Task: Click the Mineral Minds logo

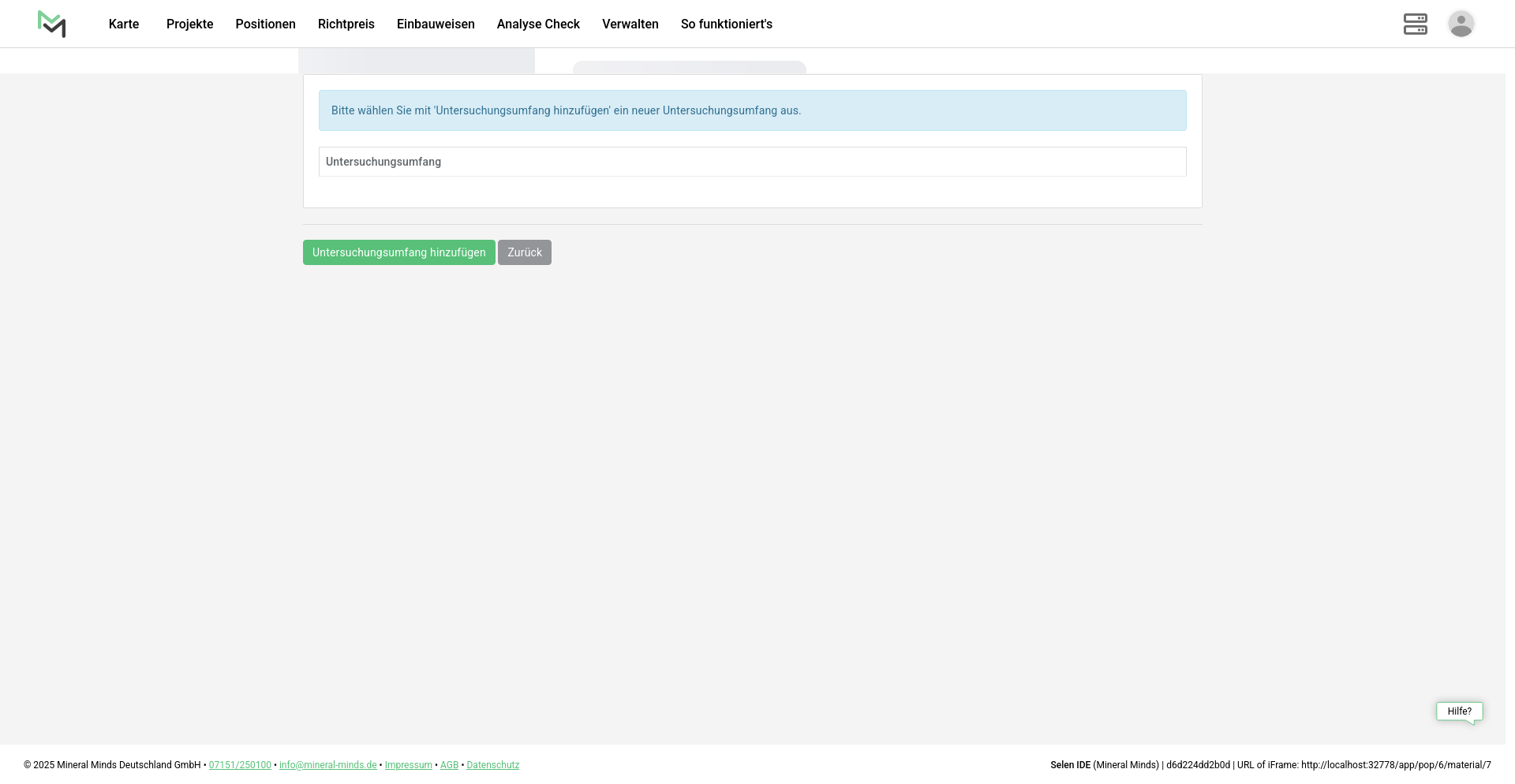Action: click(x=51, y=24)
